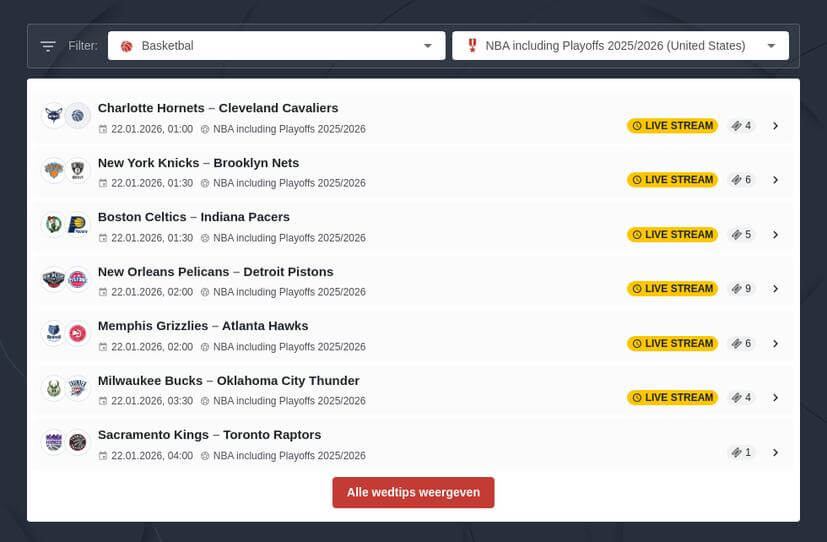Image resolution: width=827 pixels, height=542 pixels.
Task: Expand Pelicans – Pistons row chevron arrow
Action: [x=775, y=289]
